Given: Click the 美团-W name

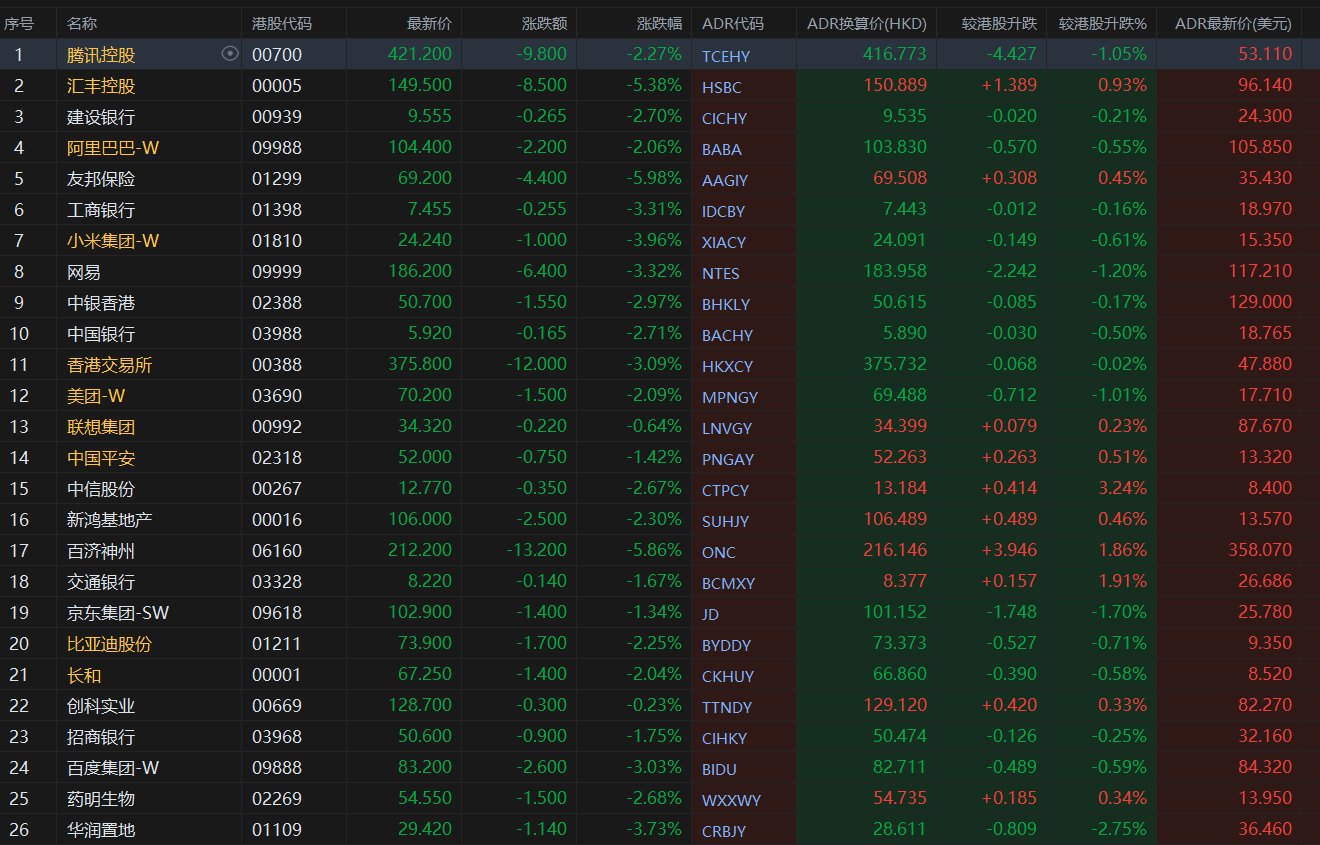Looking at the screenshot, I should click(x=96, y=396).
